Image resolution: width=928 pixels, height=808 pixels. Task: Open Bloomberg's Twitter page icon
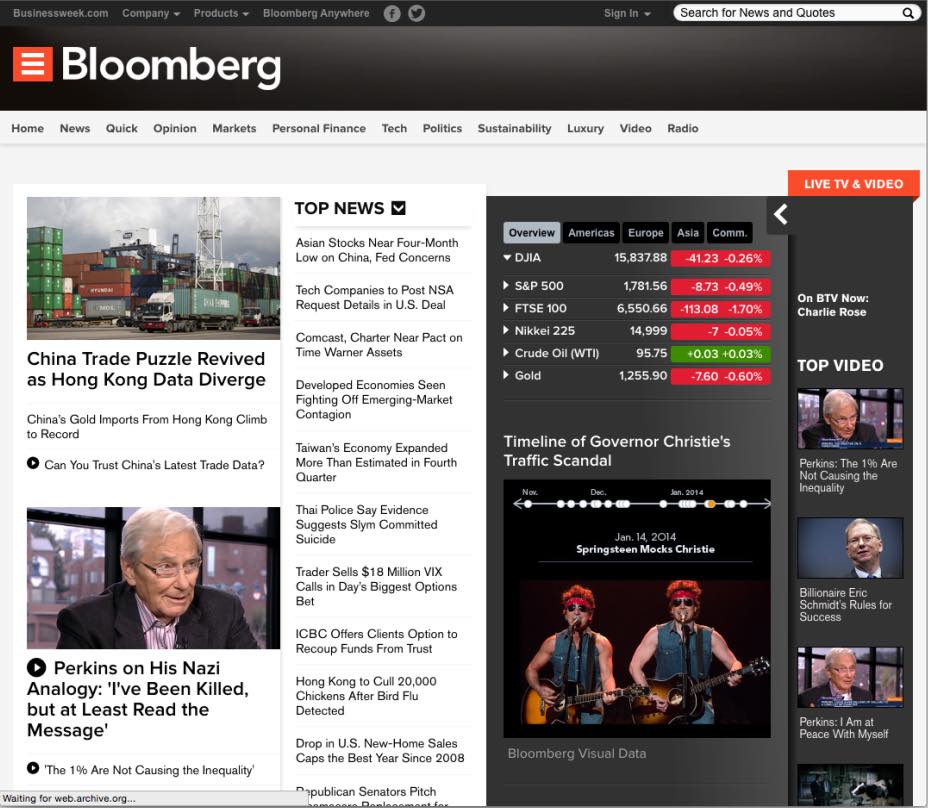(417, 13)
